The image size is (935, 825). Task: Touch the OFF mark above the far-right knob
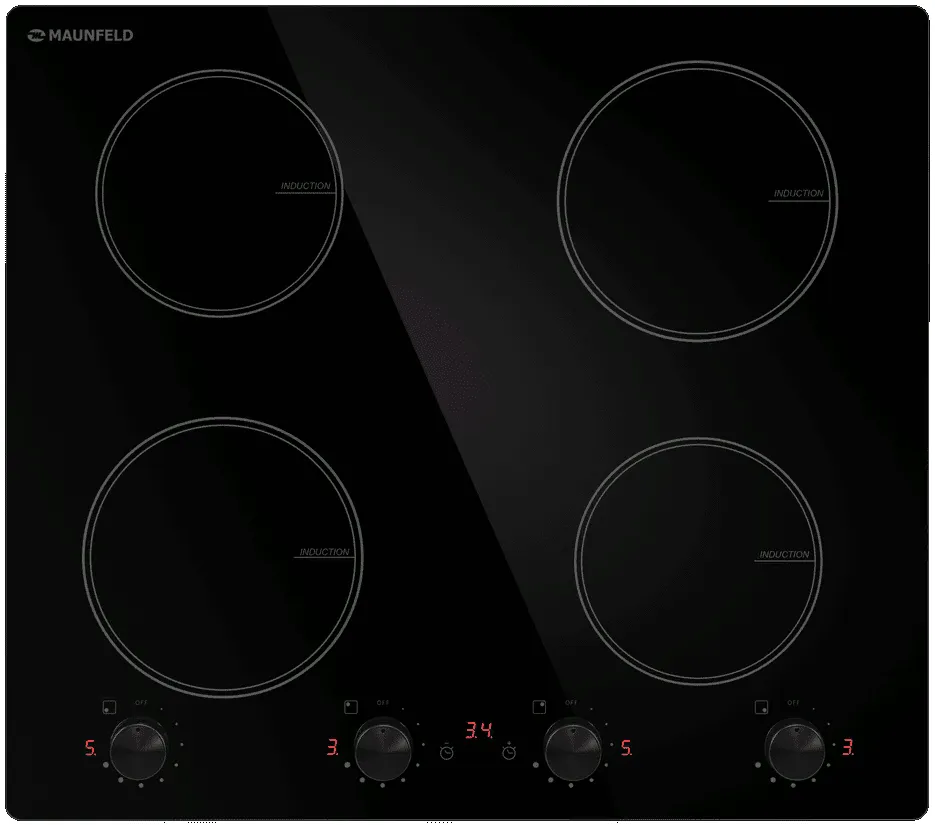(794, 703)
